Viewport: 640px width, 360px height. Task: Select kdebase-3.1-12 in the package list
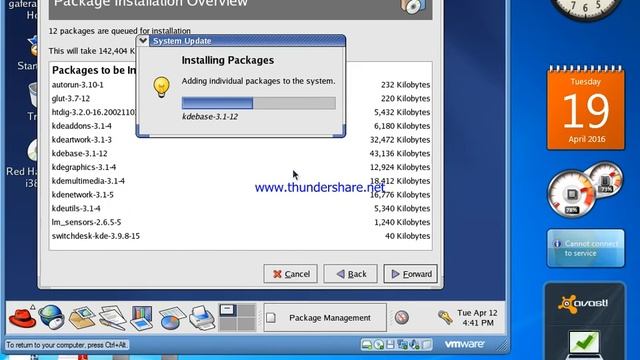point(241,153)
